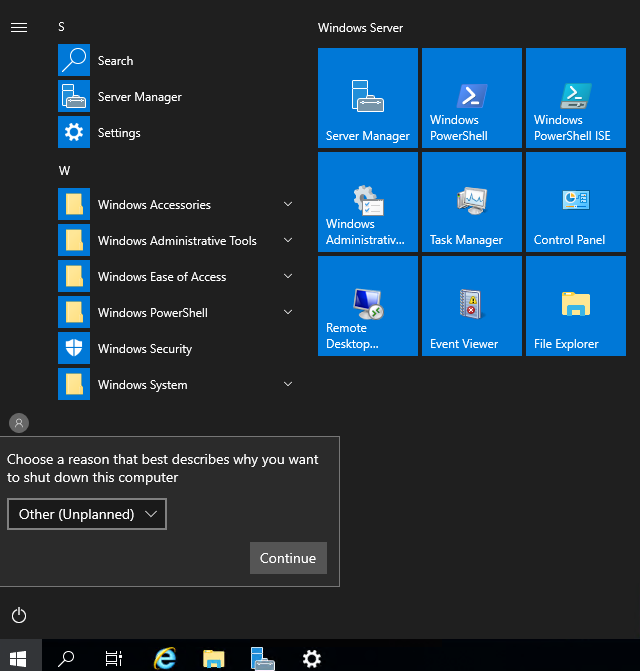
Task: Click Continue to confirm shutdown
Action: [x=288, y=558]
